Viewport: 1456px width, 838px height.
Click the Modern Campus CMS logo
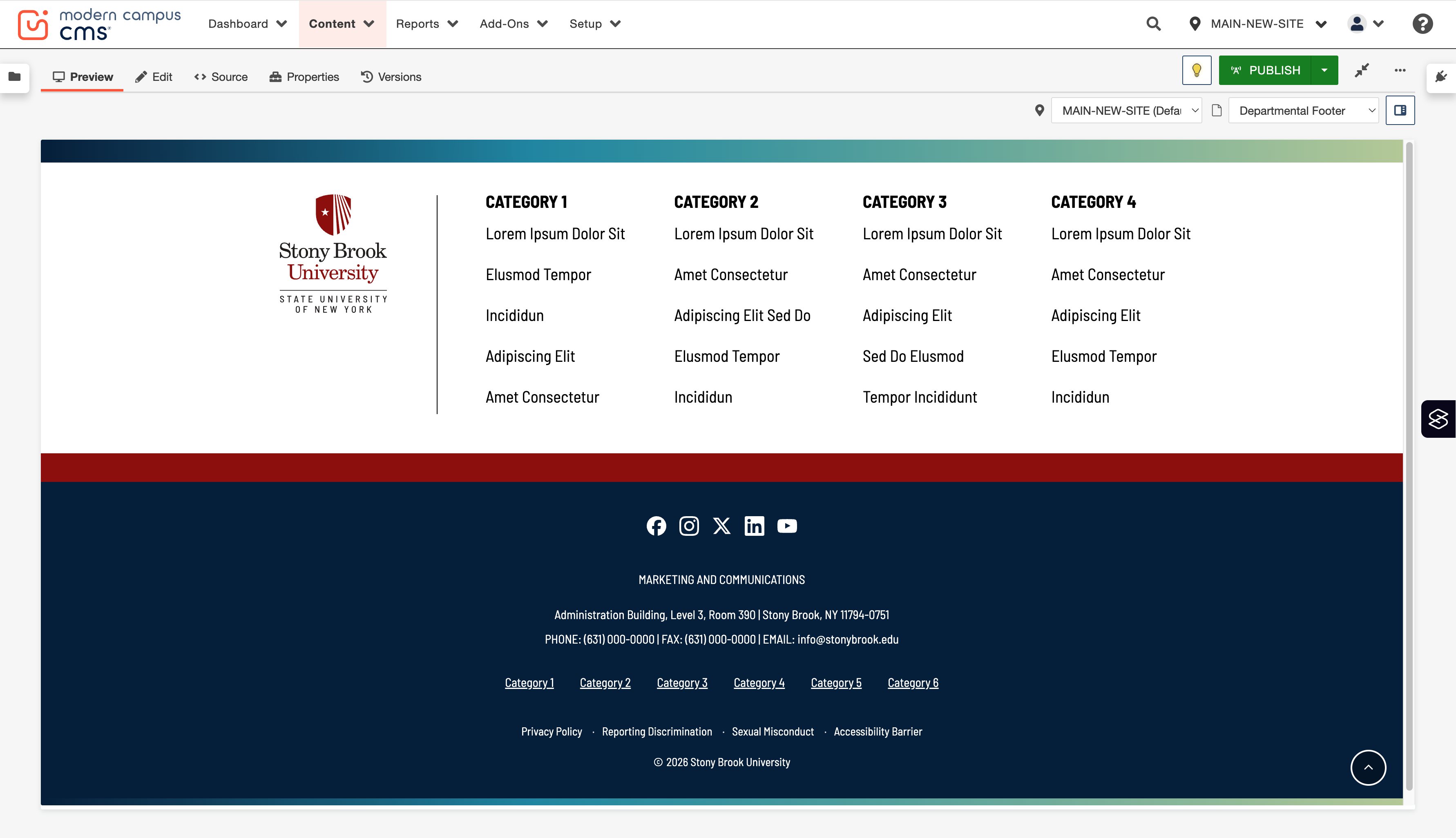tap(99, 24)
